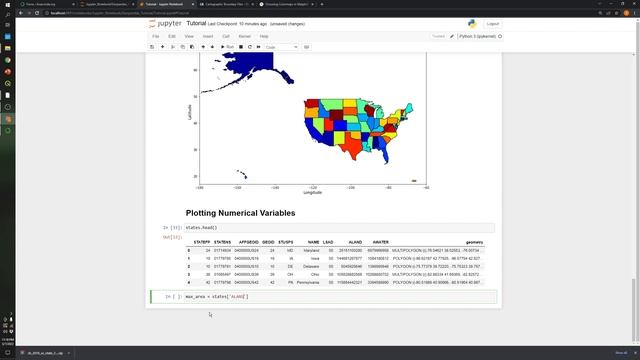Switch to the Cartographic Boundary Files browser tab
The height and width of the screenshot is (360, 640).
click(x=227, y=4)
